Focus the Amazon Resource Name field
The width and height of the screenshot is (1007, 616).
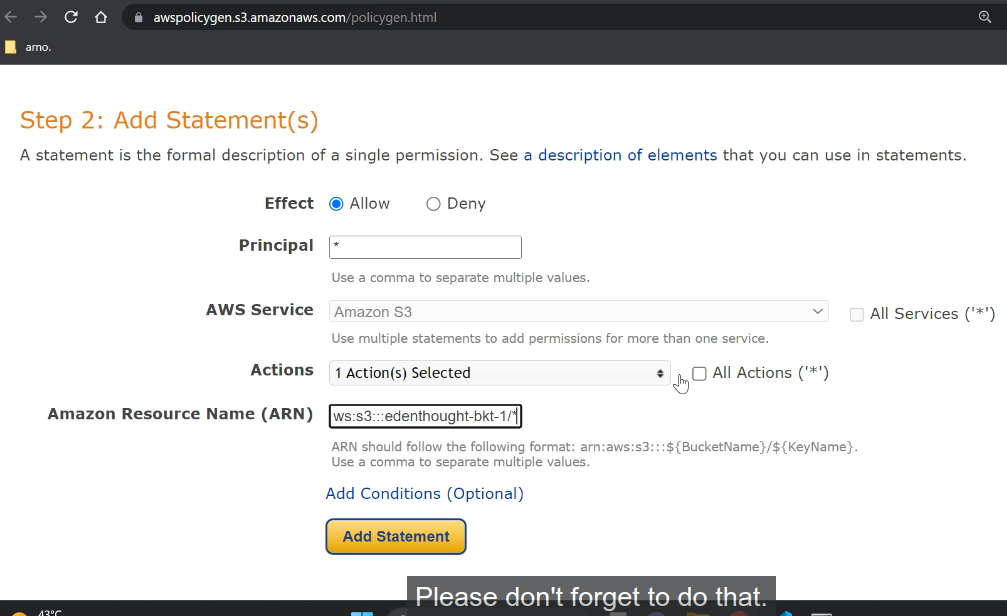[x=425, y=416]
